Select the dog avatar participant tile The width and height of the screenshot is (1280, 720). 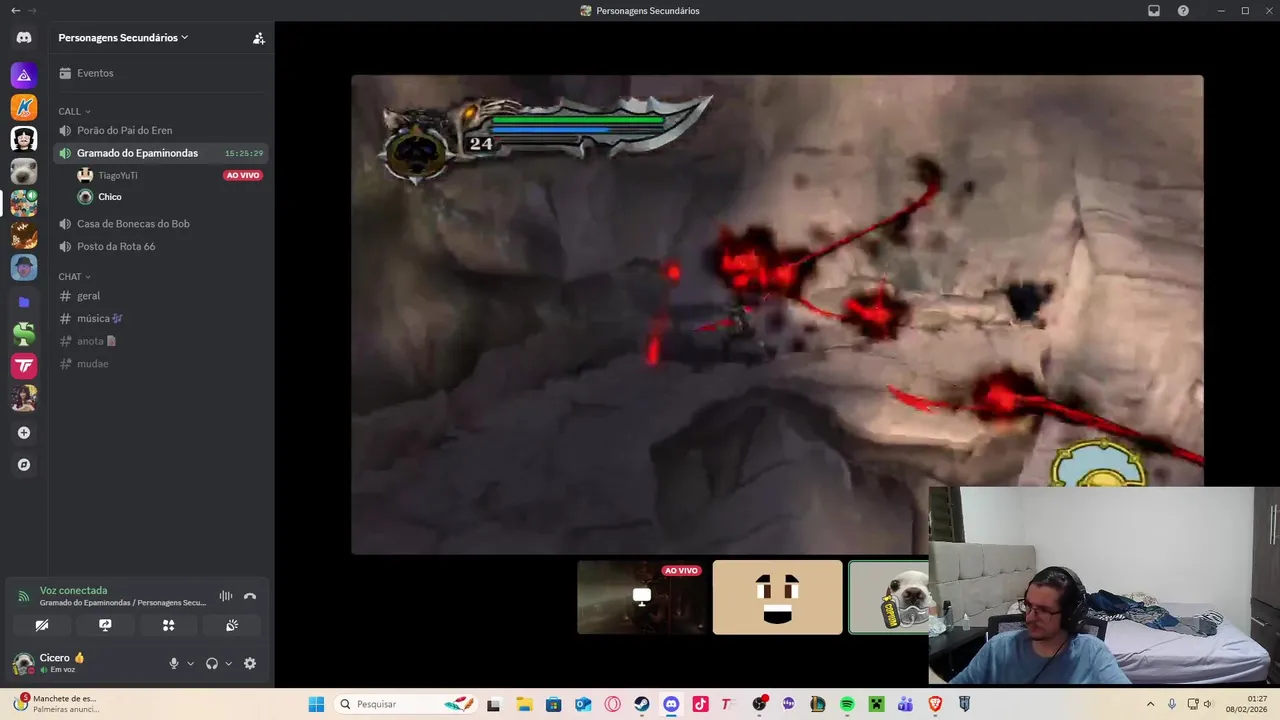(x=889, y=597)
